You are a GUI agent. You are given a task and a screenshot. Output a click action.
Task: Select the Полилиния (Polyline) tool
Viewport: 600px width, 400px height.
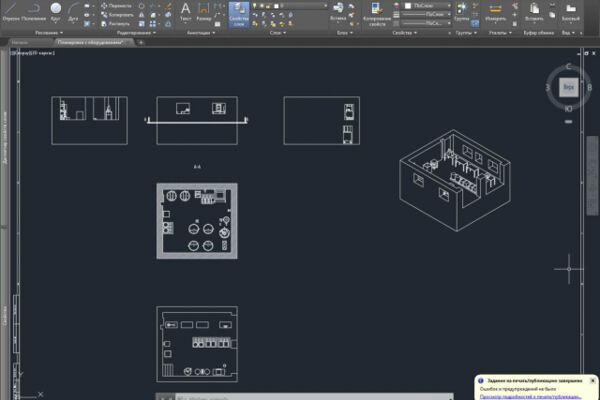click(34, 11)
